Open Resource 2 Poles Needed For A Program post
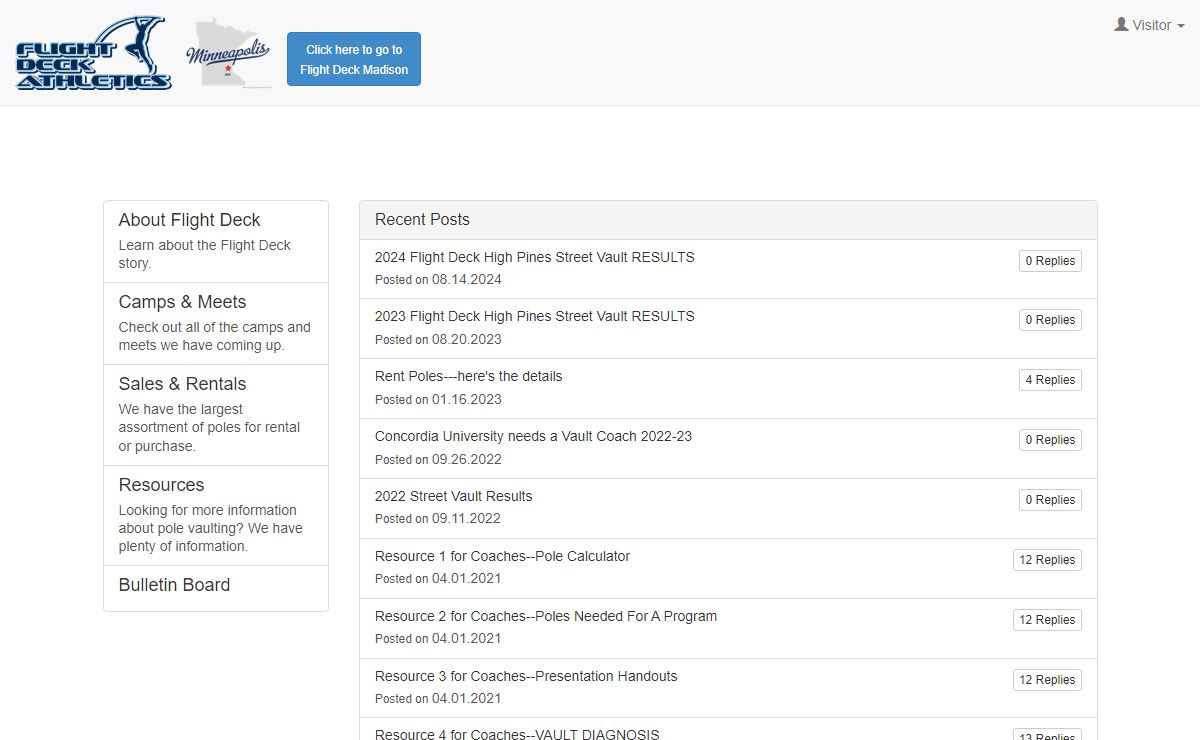1200x740 pixels. [x=546, y=616]
